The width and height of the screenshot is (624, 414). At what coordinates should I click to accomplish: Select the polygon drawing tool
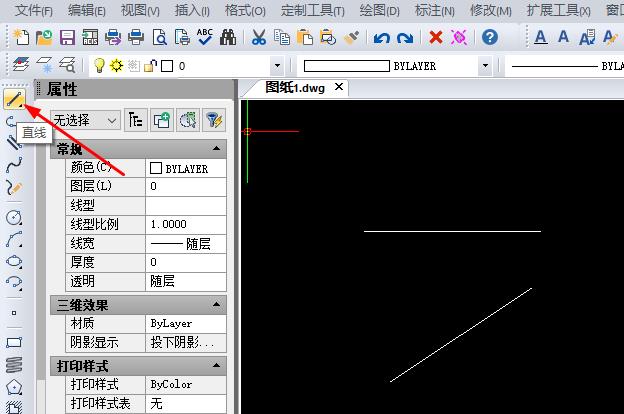[x=14, y=387]
